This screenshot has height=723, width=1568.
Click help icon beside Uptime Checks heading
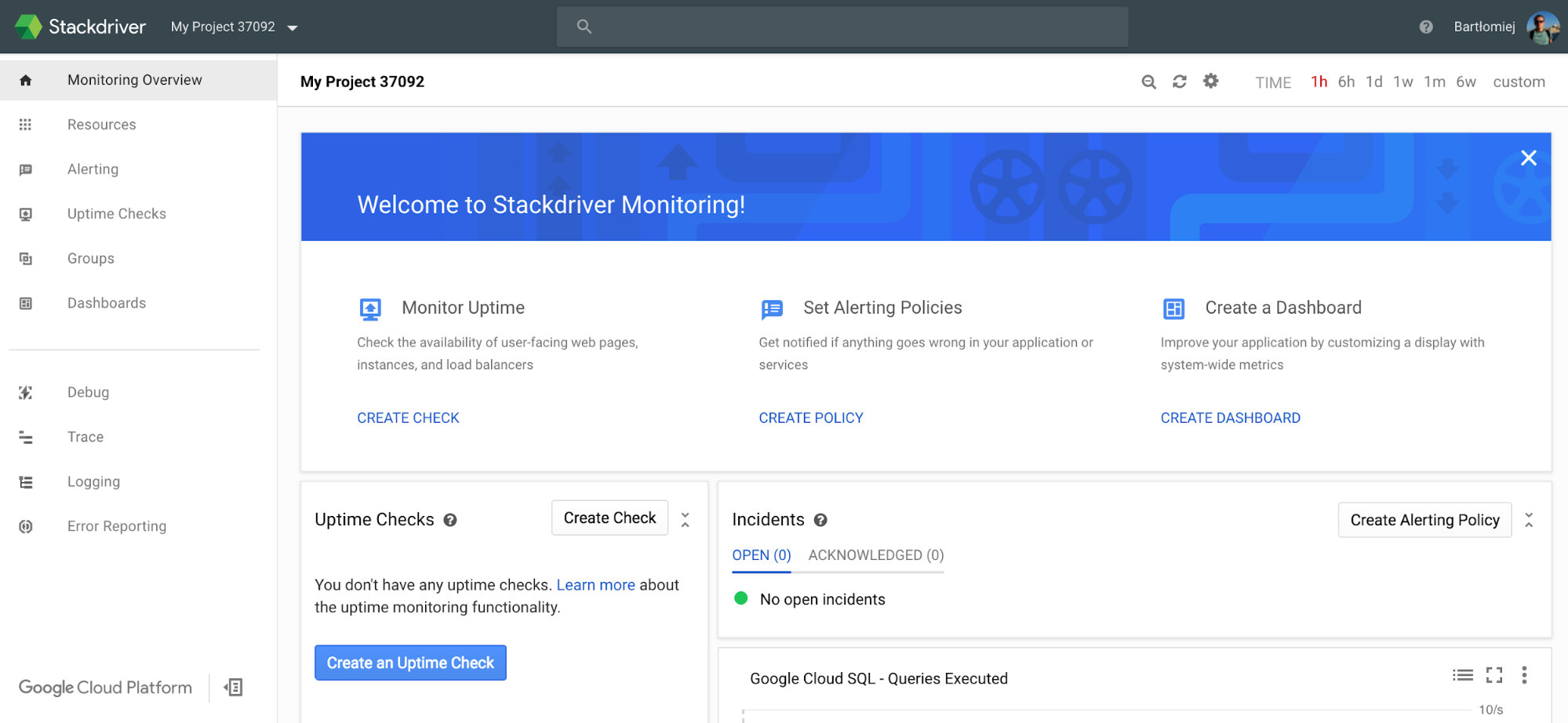pos(450,520)
